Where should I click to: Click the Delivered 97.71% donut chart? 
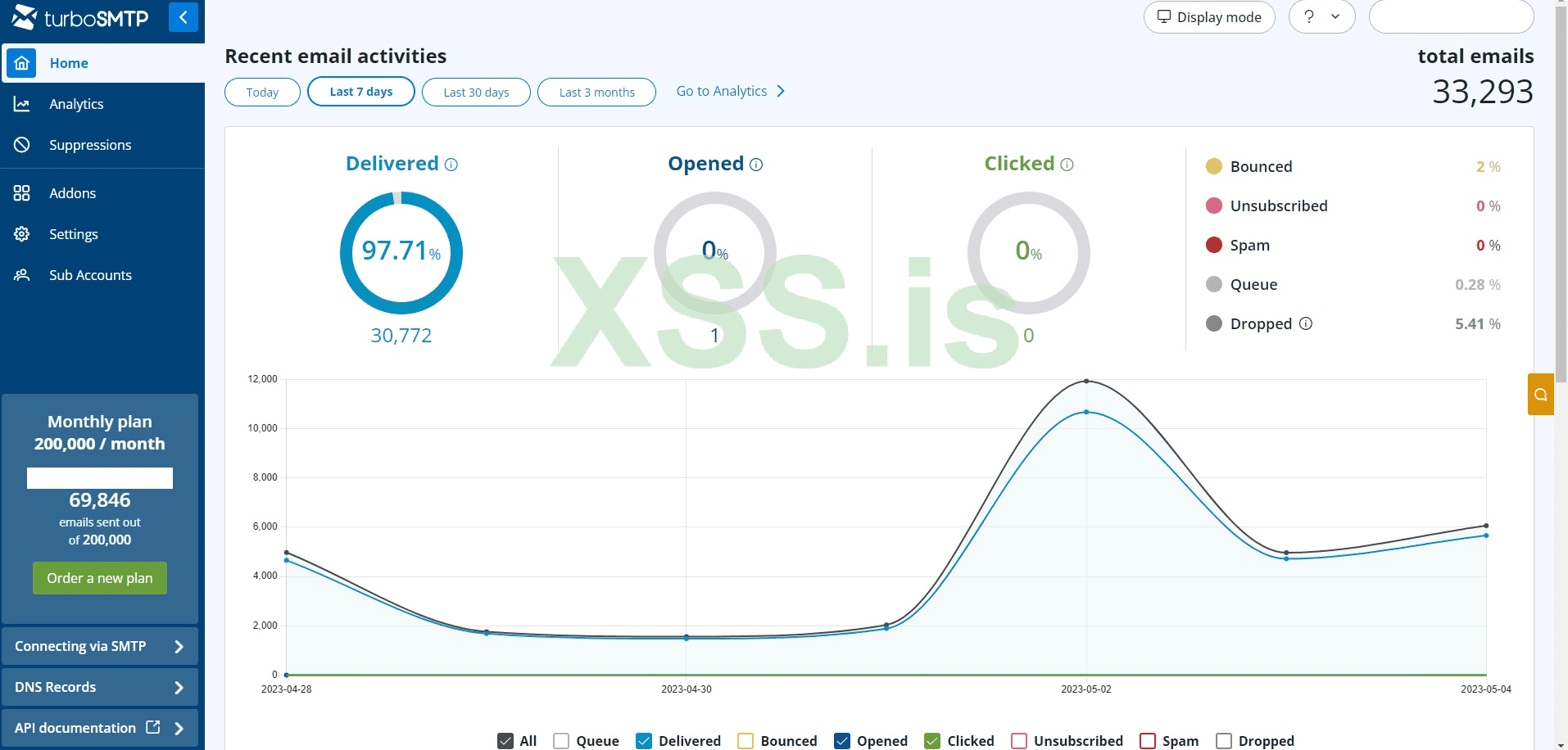tap(401, 253)
